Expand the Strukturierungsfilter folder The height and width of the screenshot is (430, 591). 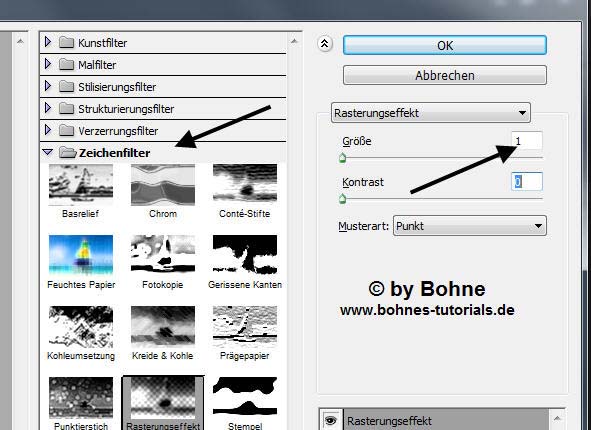coord(47,108)
